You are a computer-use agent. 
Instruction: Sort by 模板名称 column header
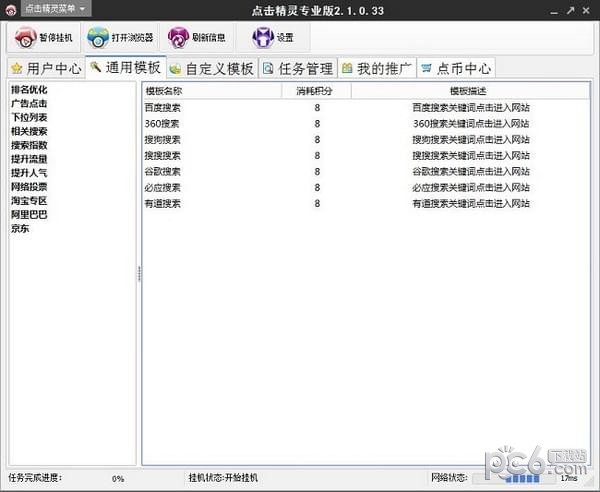(212, 91)
